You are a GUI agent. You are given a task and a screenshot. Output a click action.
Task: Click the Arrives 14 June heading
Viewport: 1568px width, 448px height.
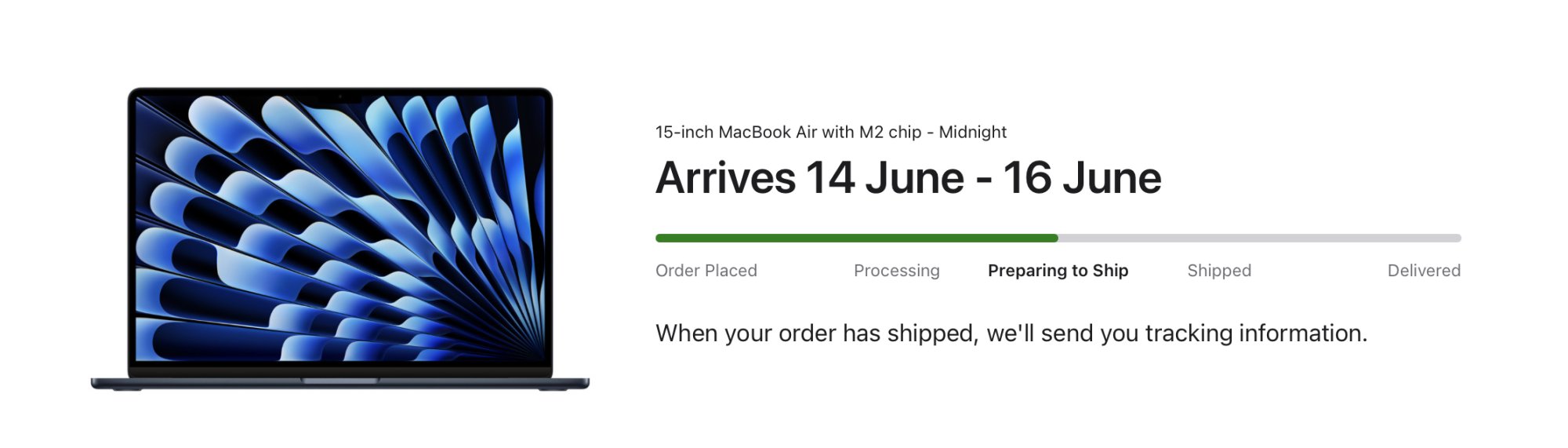click(x=908, y=178)
